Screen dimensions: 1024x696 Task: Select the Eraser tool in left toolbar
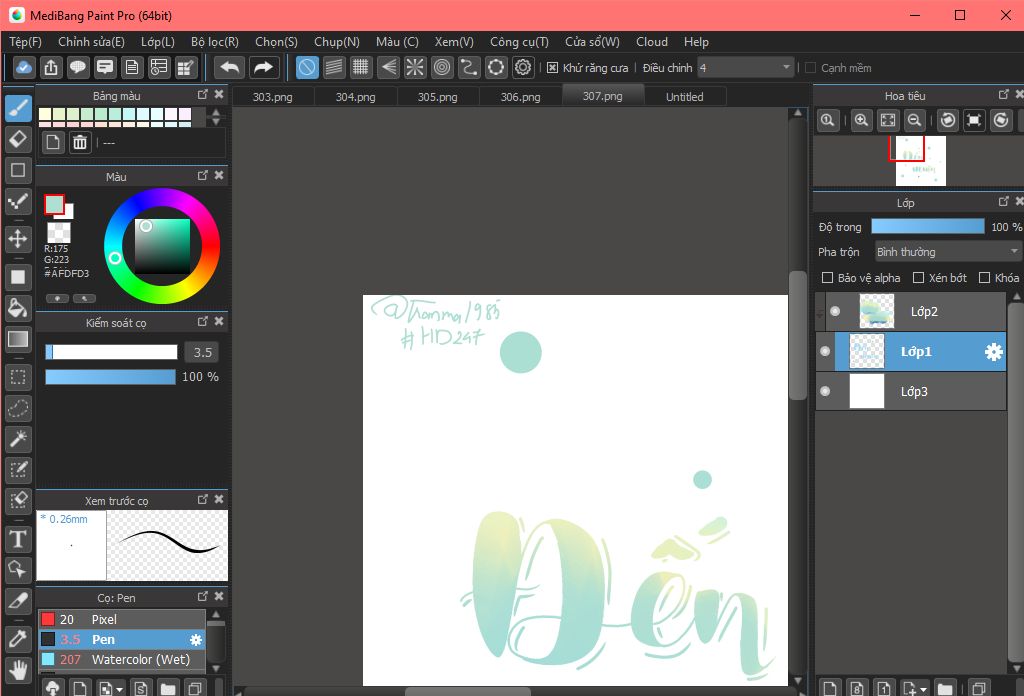(18, 138)
